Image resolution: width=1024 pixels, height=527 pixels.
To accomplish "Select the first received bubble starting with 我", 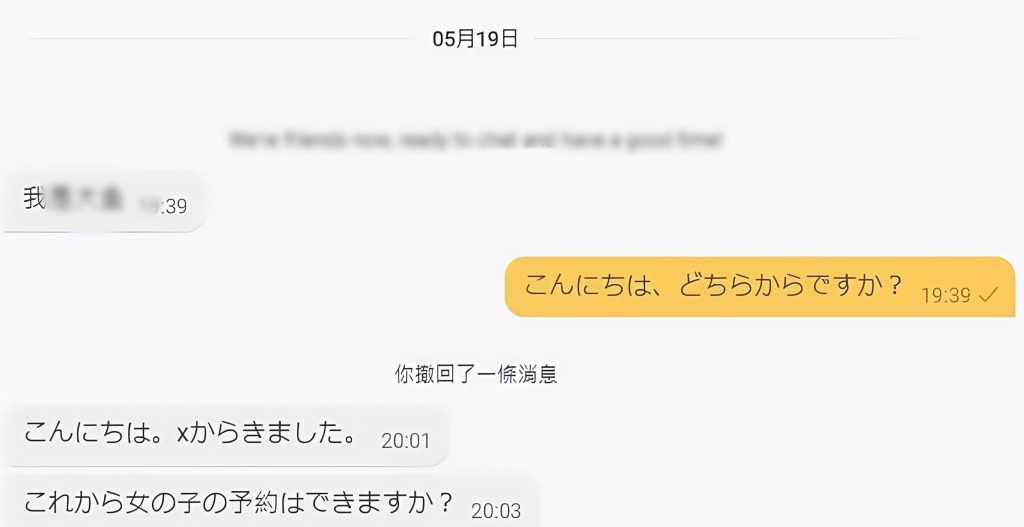I will point(104,201).
